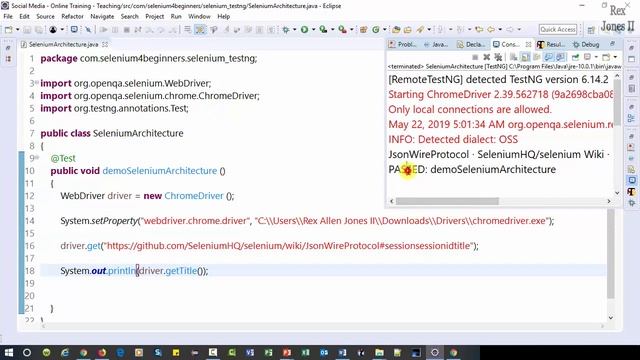Click the Save icon in toolbar

pyautogui.click(x=27, y=30)
